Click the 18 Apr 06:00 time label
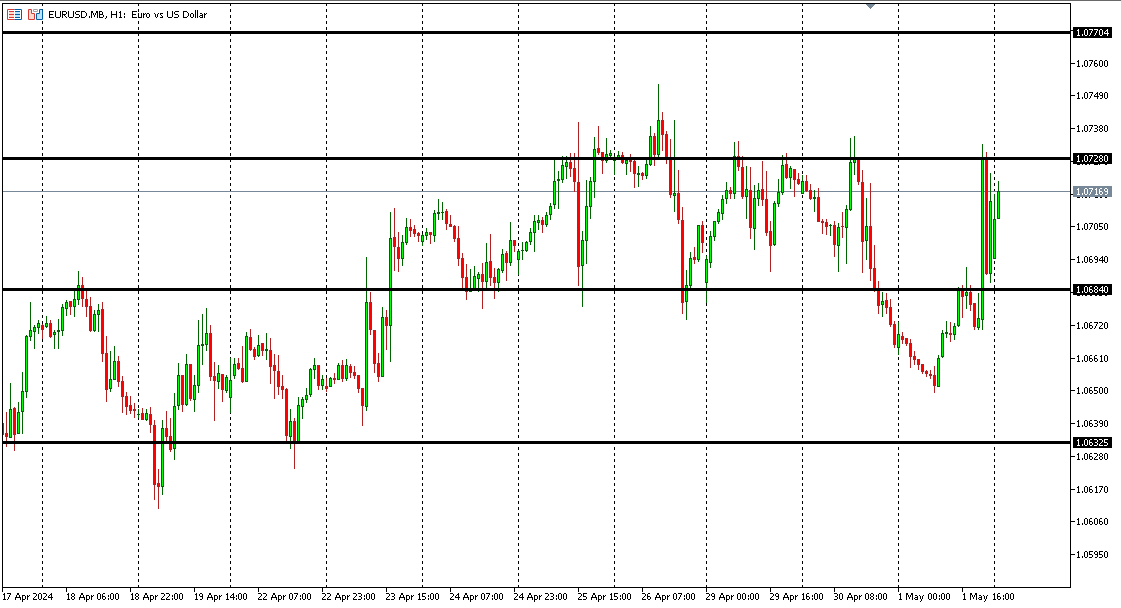1121x608 pixels. (92, 597)
